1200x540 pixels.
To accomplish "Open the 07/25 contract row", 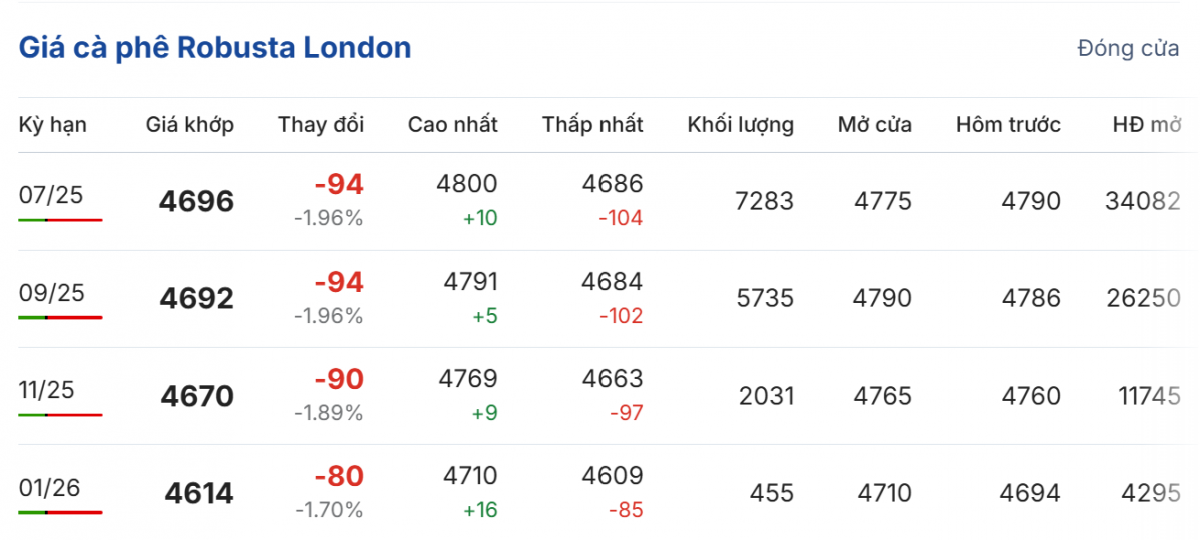I will point(51,195).
